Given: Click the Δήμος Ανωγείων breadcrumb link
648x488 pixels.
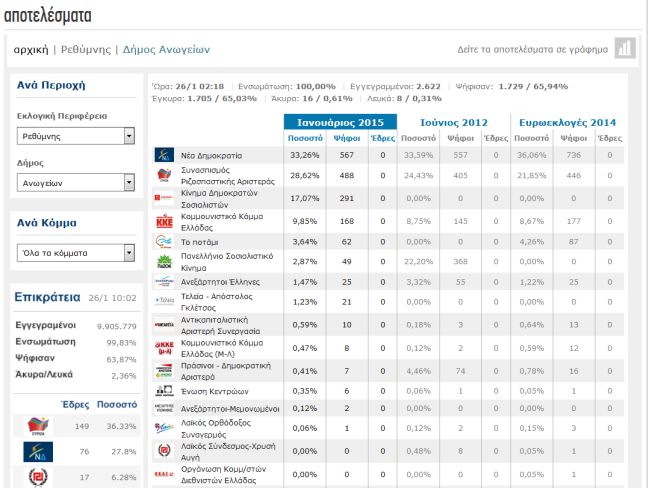Looking at the screenshot, I should pyautogui.click(x=166, y=49).
